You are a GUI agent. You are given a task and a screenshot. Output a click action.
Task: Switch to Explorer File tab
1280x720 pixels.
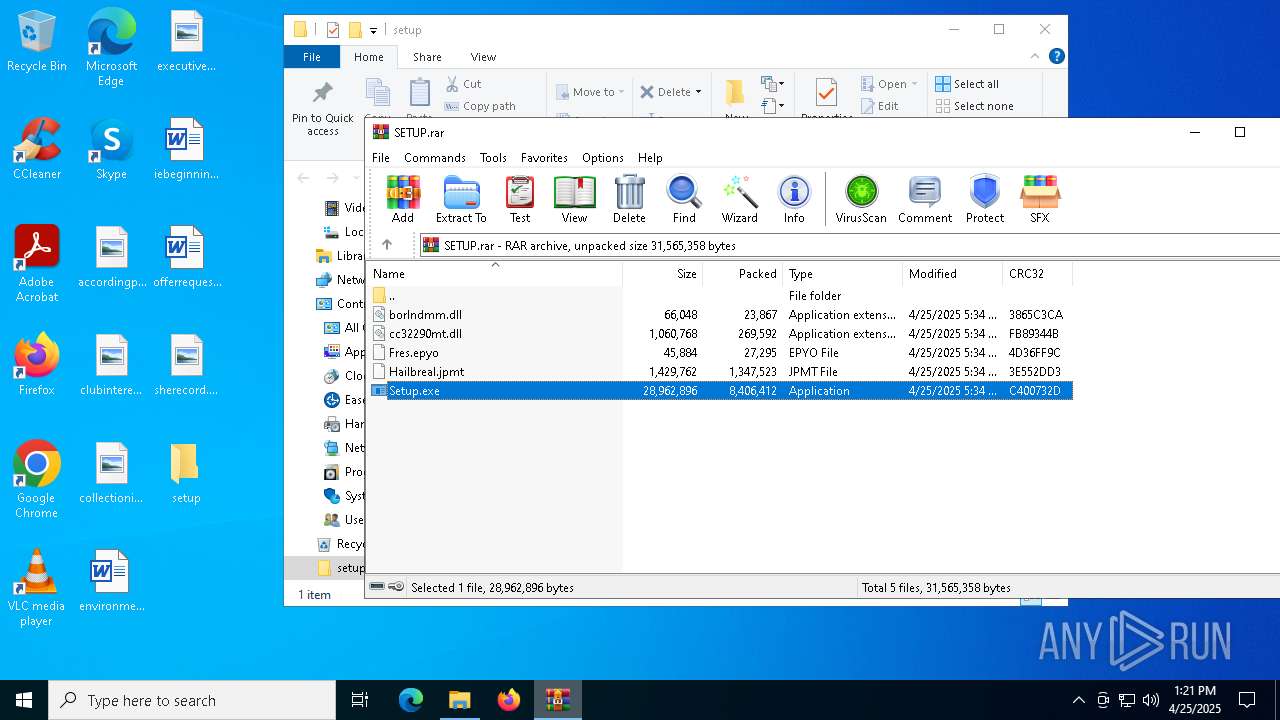pos(312,57)
